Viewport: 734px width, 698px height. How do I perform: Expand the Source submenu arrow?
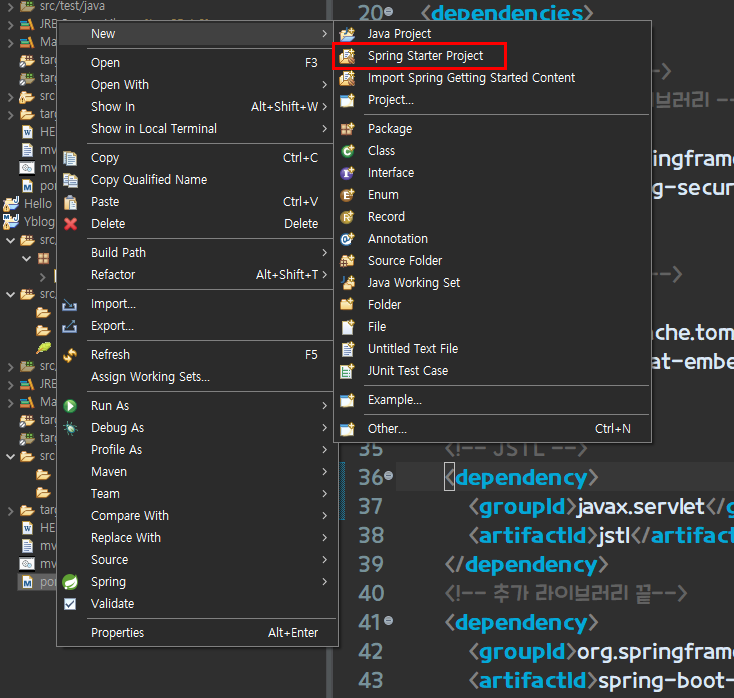[324, 560]
